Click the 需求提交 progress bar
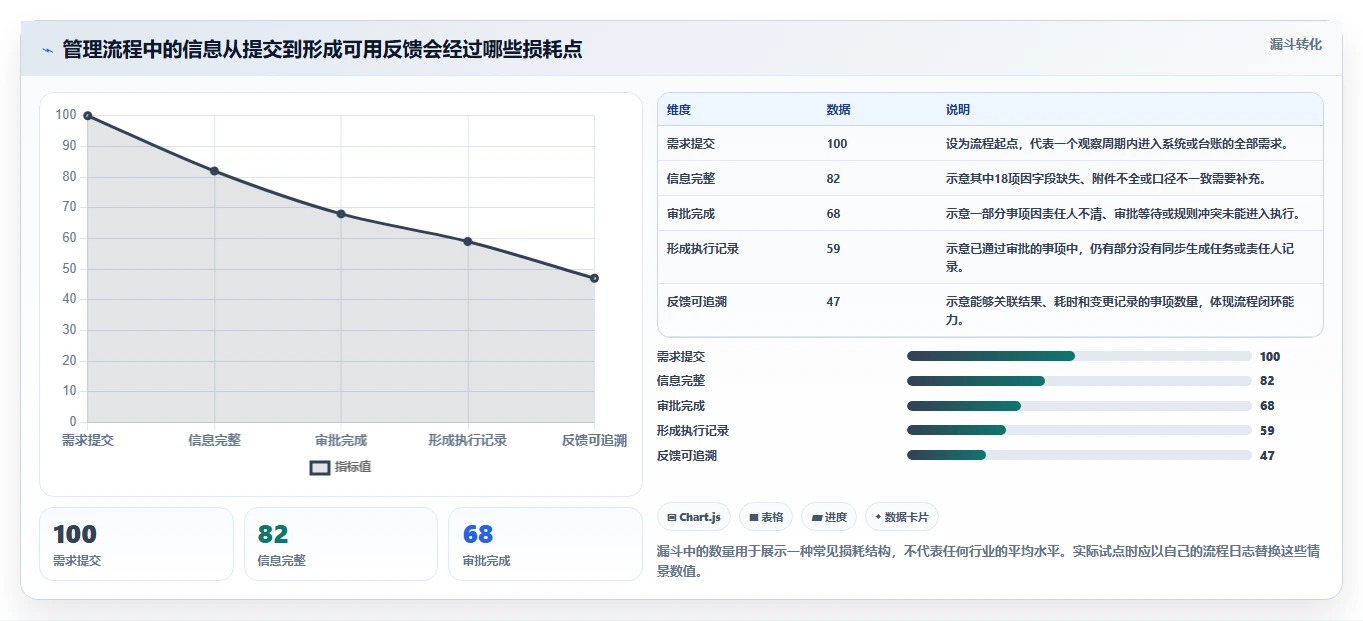 point(1079,356)
